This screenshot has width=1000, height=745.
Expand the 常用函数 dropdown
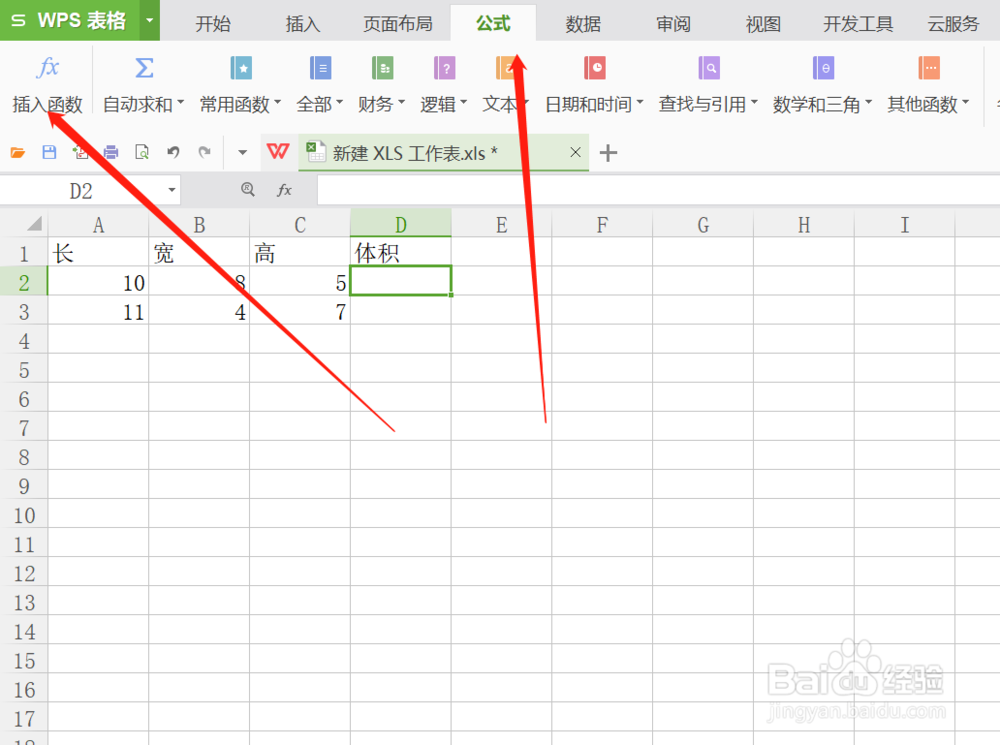click(277, 102)
